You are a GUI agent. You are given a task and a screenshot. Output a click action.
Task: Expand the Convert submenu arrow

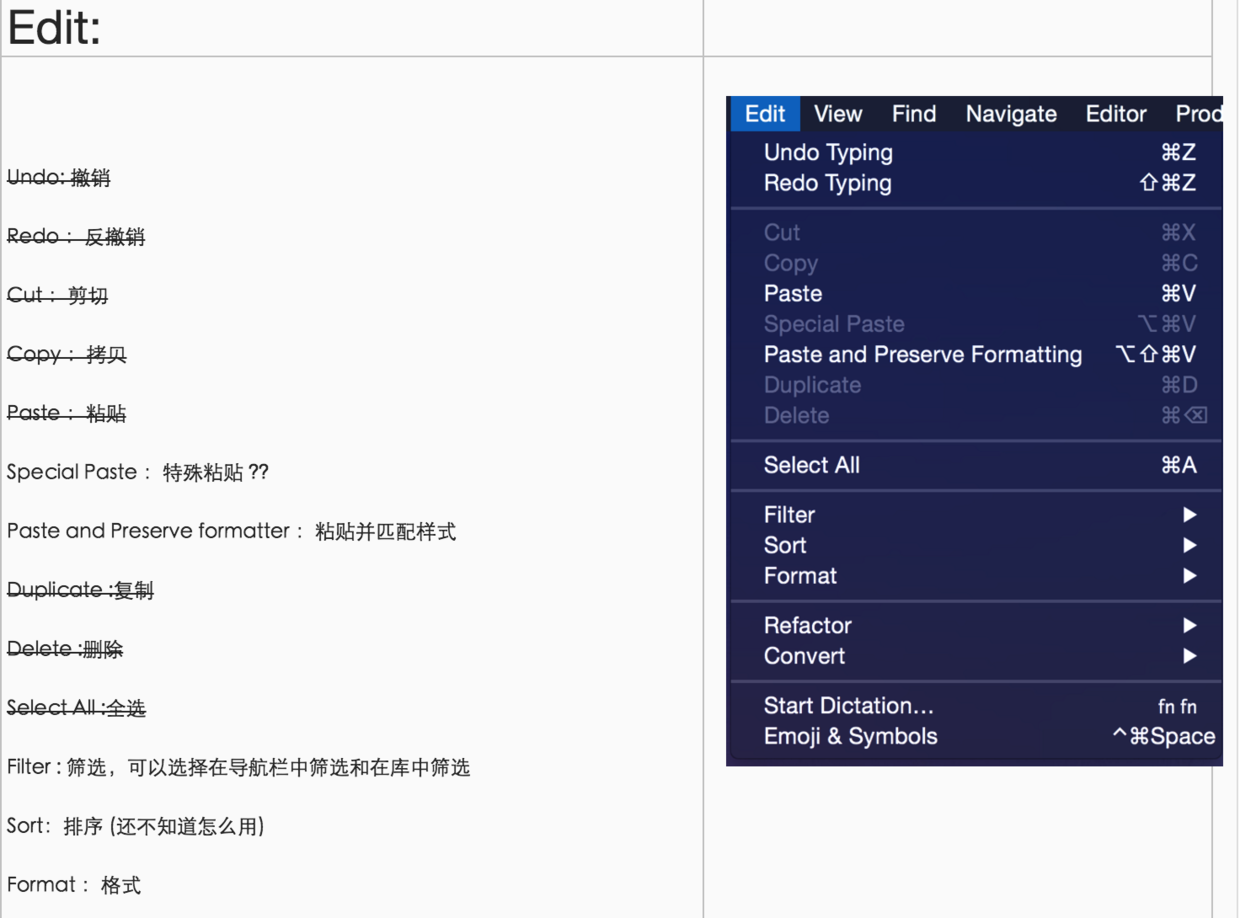click(1189, 657)
